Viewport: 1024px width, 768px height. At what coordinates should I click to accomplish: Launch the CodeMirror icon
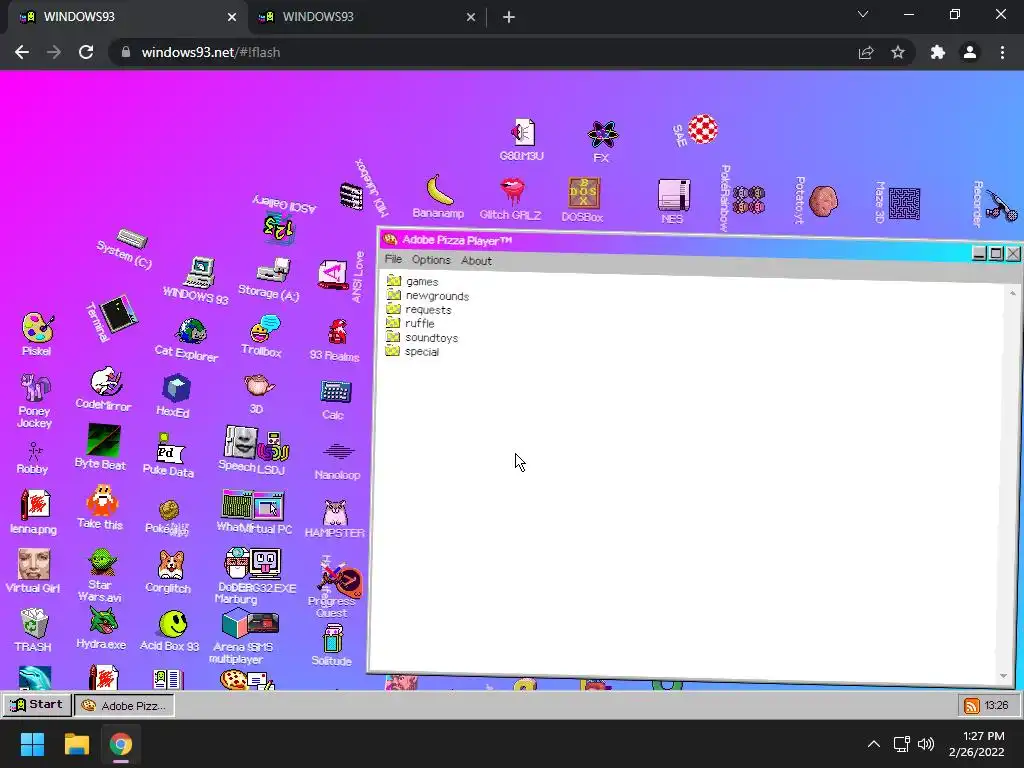[x=106, y=381]
